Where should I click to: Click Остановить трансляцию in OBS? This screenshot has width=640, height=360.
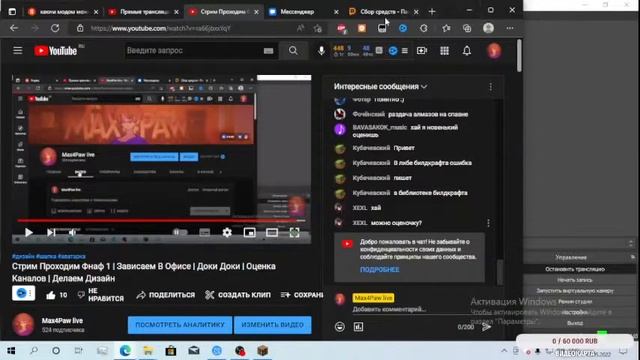pyautogui.click(x=575, y=269)
